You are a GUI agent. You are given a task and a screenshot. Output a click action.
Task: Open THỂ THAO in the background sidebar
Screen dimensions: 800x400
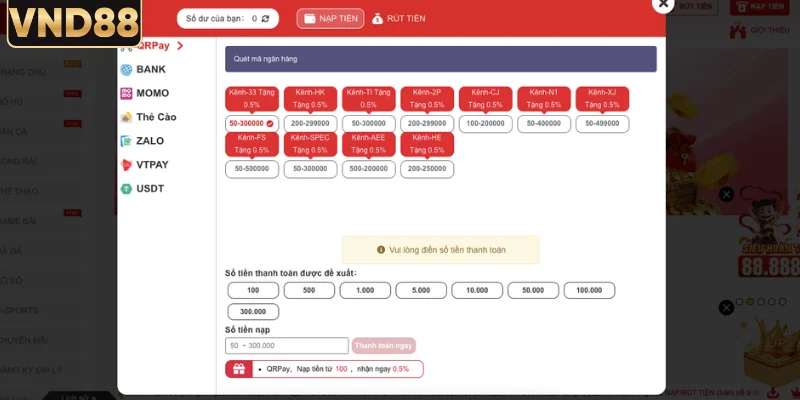coord(19,191)
